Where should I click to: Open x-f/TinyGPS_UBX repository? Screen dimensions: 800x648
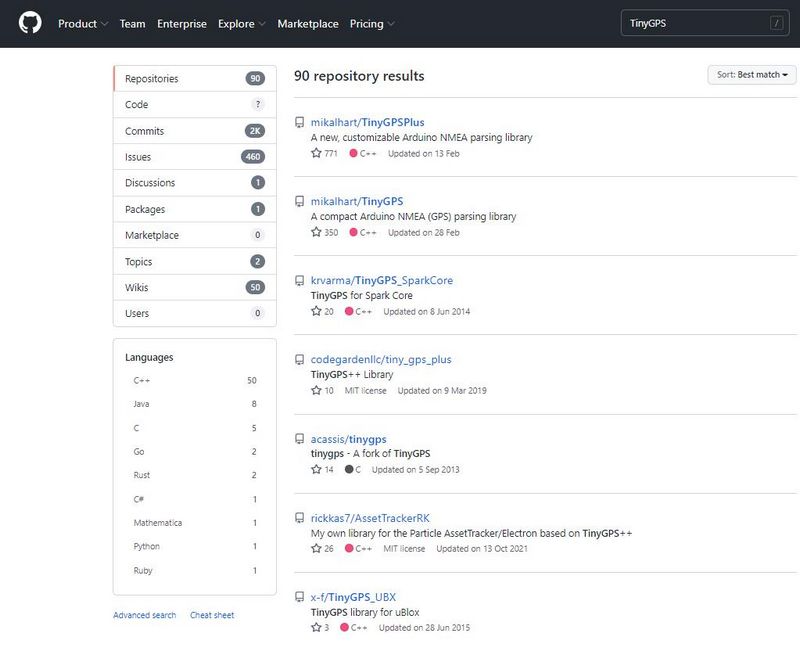pyautogui.click(x=353, y=597)
